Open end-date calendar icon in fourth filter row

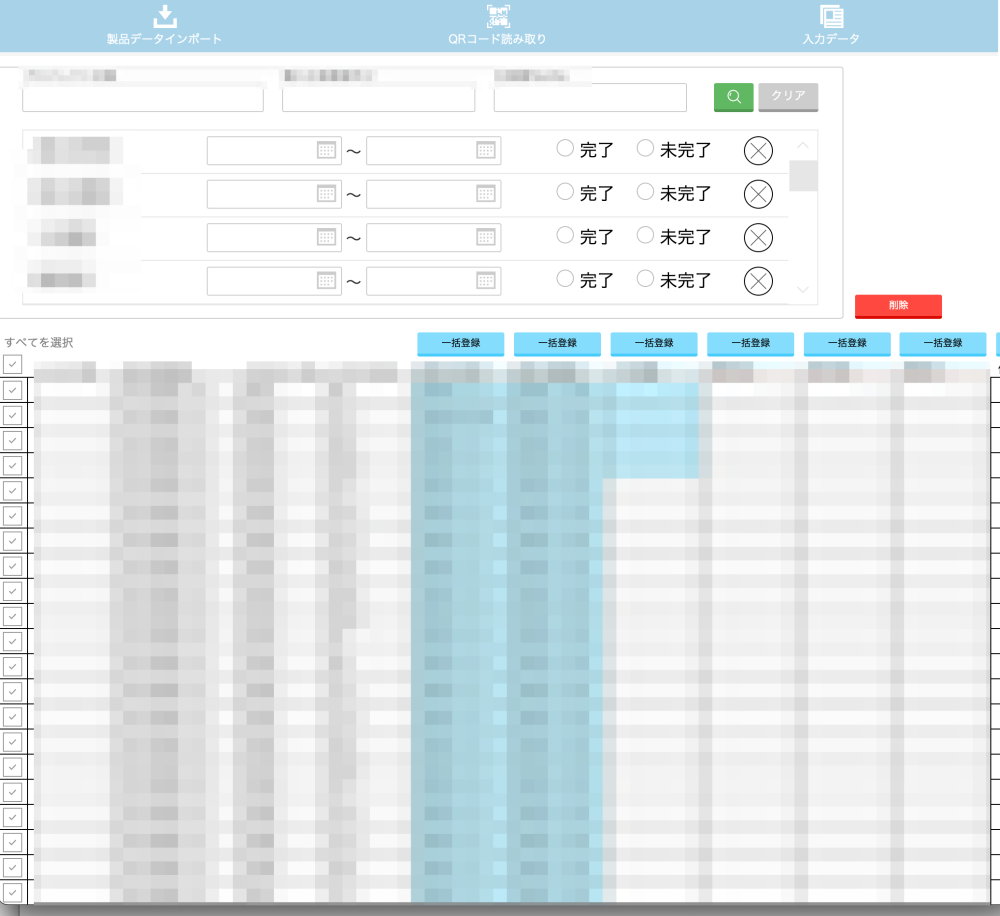tap(485, 281)
